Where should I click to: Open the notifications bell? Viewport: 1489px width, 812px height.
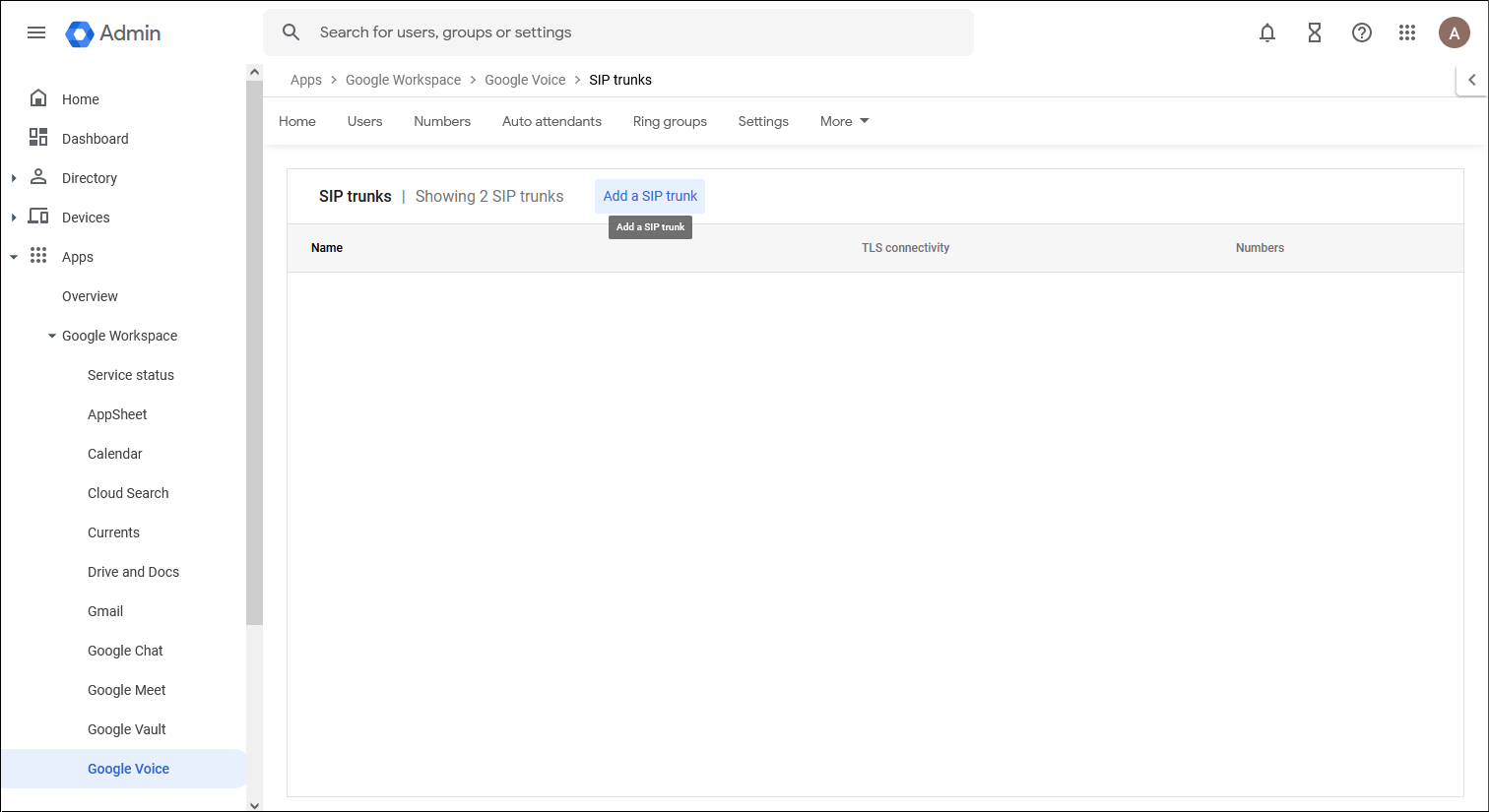(x=1267, y=32)
